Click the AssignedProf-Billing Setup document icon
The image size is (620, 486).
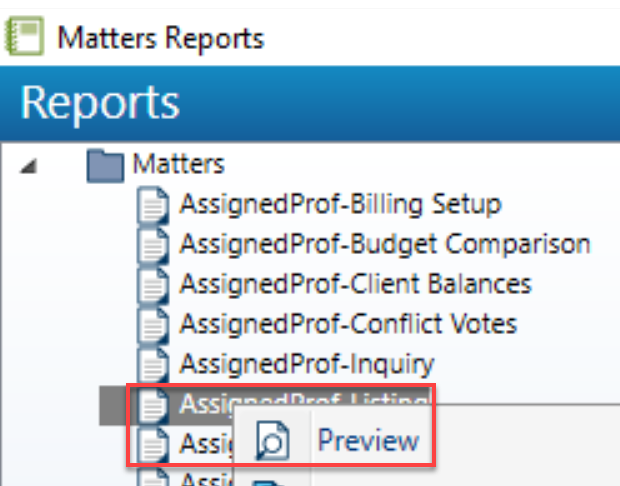pos(153,205)
